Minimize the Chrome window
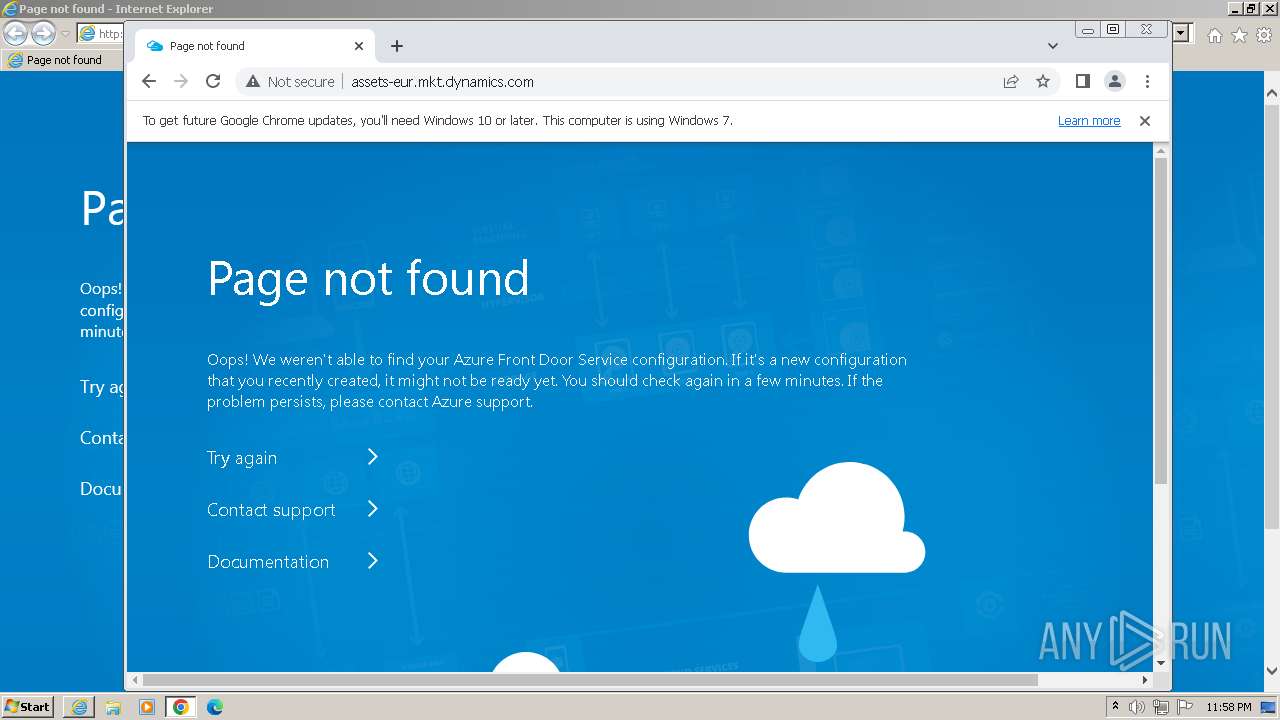The width and height of the screenshot is (1280, 720). (1088, 30)
